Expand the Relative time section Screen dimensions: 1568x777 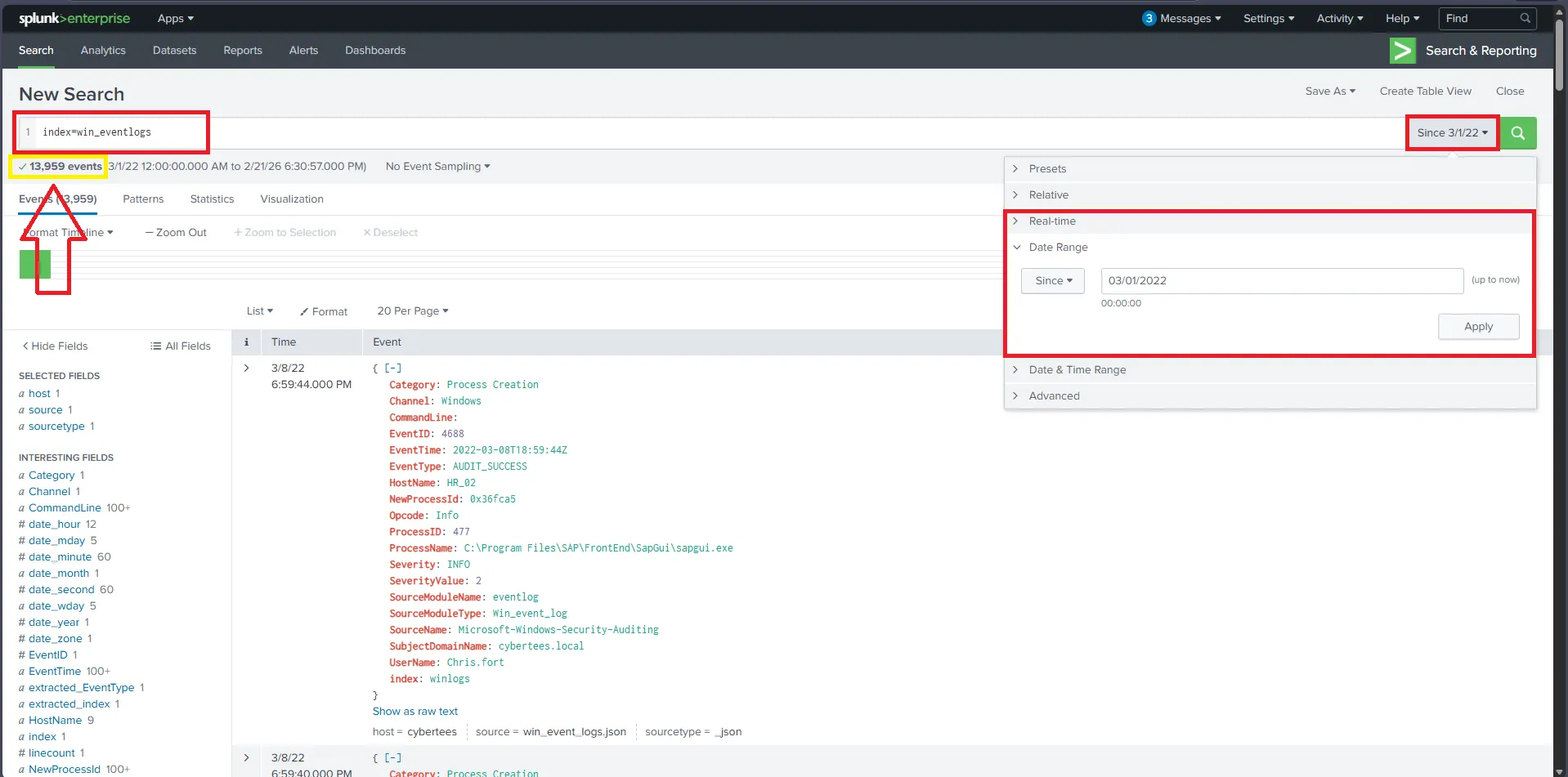1049,194
